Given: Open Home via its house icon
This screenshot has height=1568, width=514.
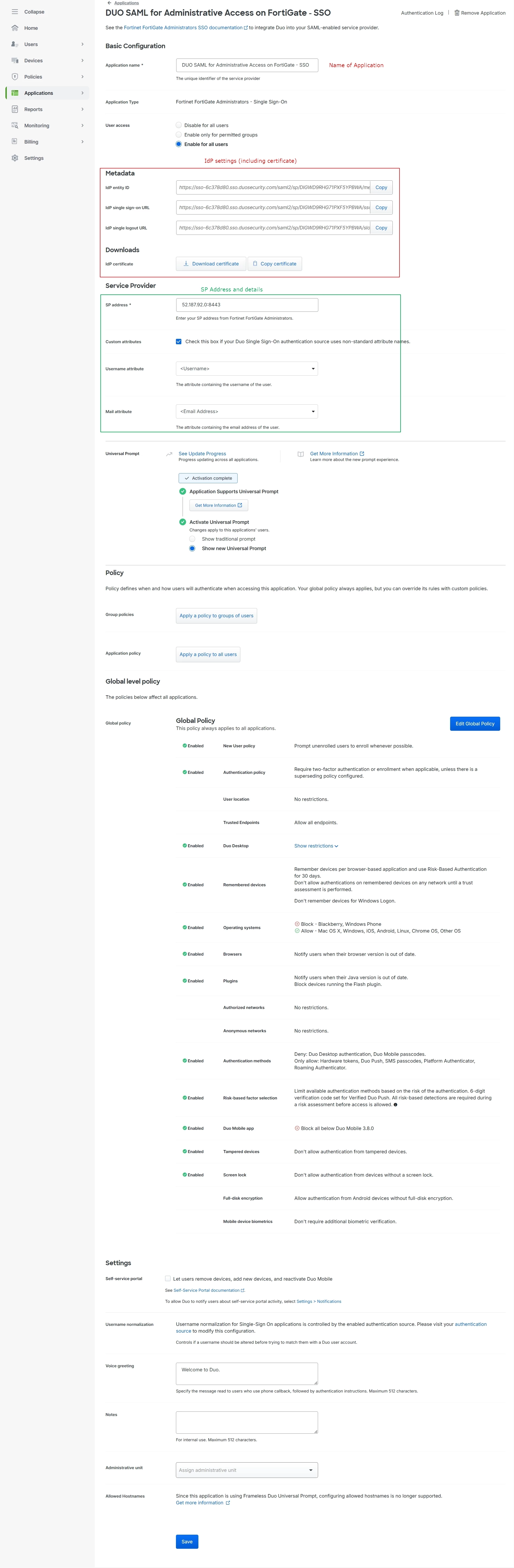Looking at the screenshot, I should tap(15, 28).
